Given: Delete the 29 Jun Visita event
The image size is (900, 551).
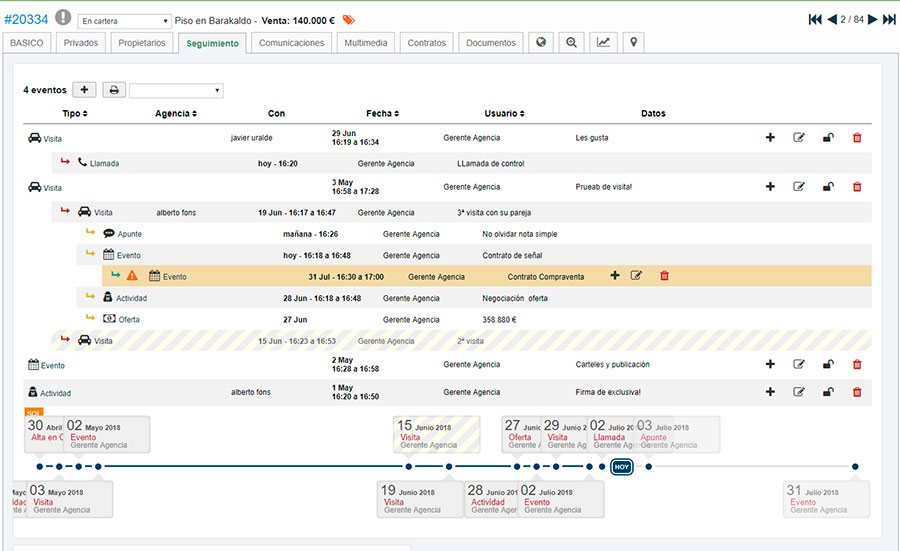Looking at the screenshot, I should coord(857,137).
